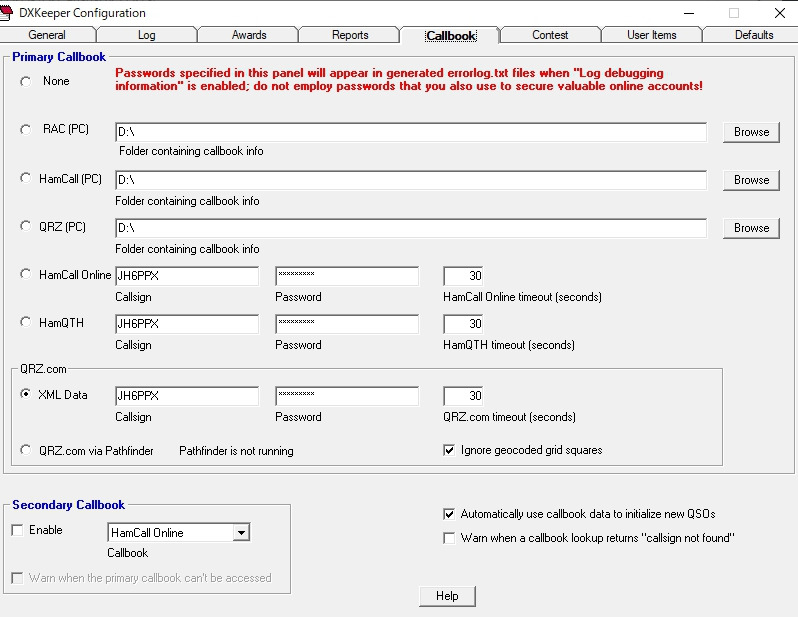Switch to the Awards tab
This screenshot has width=798, height=617.
pos(249,35)
